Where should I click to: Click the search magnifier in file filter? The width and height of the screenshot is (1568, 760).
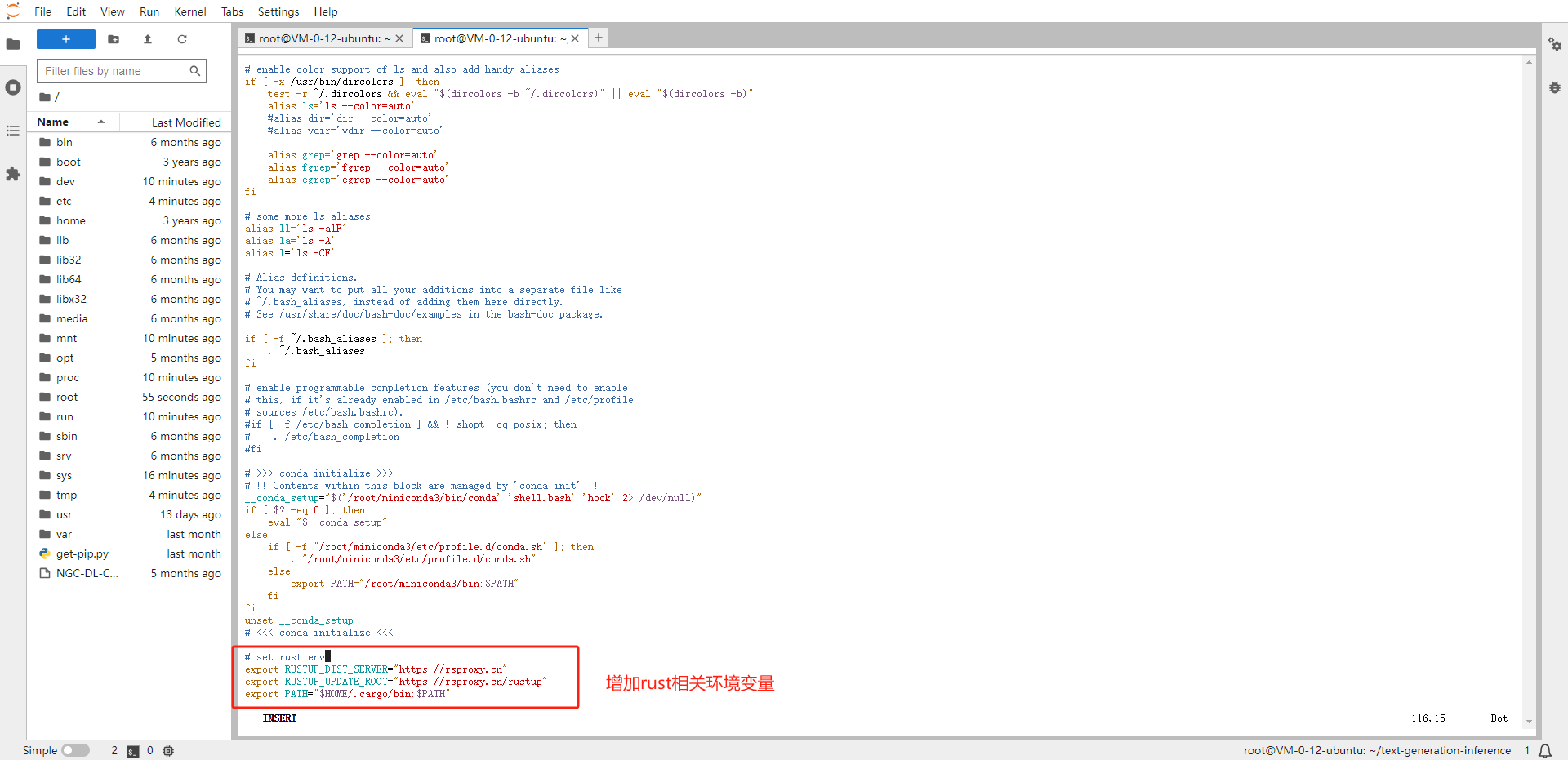point(195,71)
